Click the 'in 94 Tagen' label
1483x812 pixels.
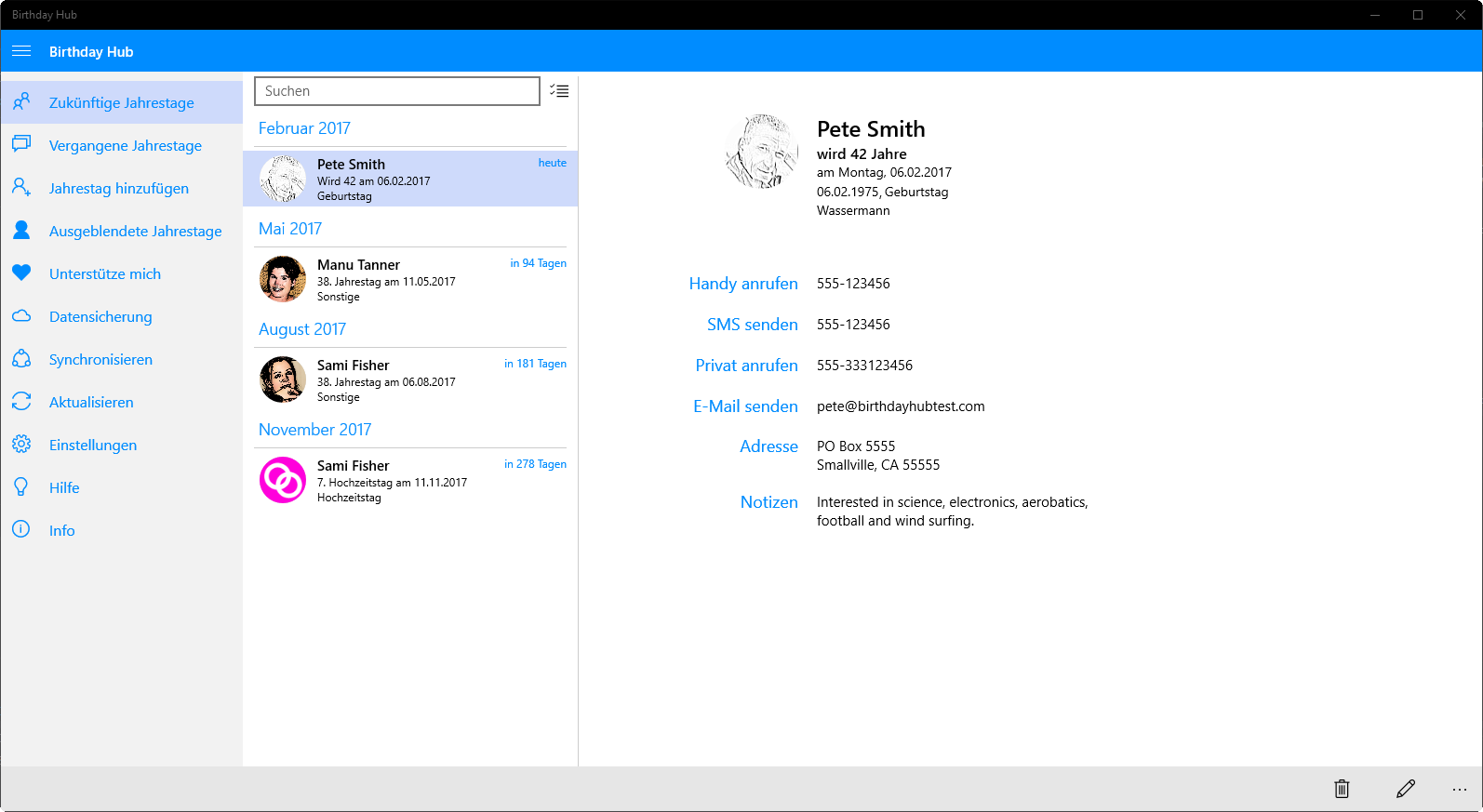pyautogui.click(x=539, y=263)
